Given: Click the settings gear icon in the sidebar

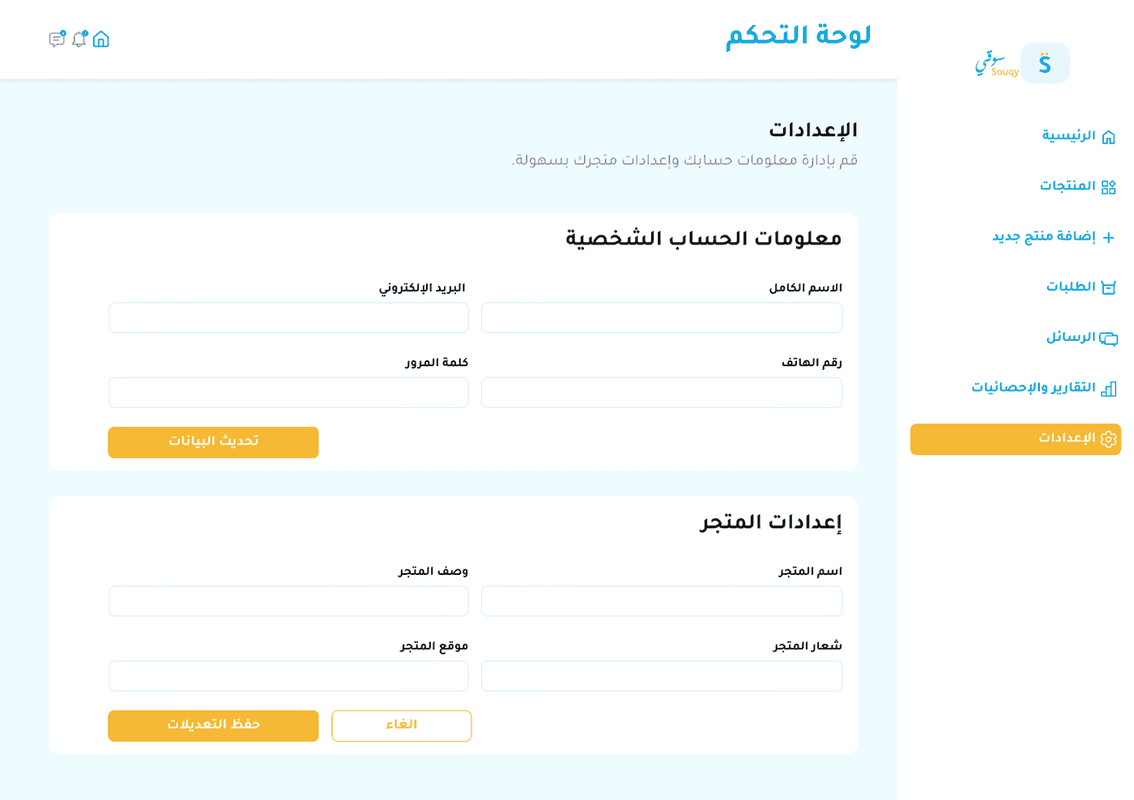Looking at the screenshot, I should pos(1107,439).
